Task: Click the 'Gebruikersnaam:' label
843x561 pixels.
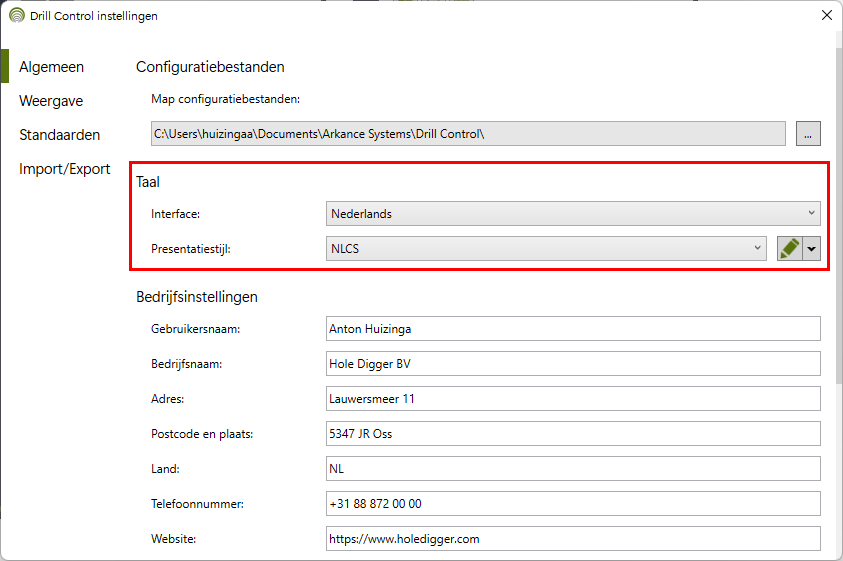Action: 195,329
